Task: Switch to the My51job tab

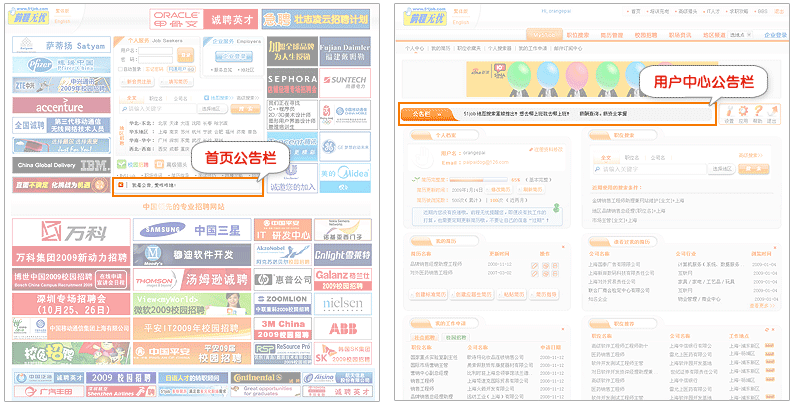Action: [544, 35]
